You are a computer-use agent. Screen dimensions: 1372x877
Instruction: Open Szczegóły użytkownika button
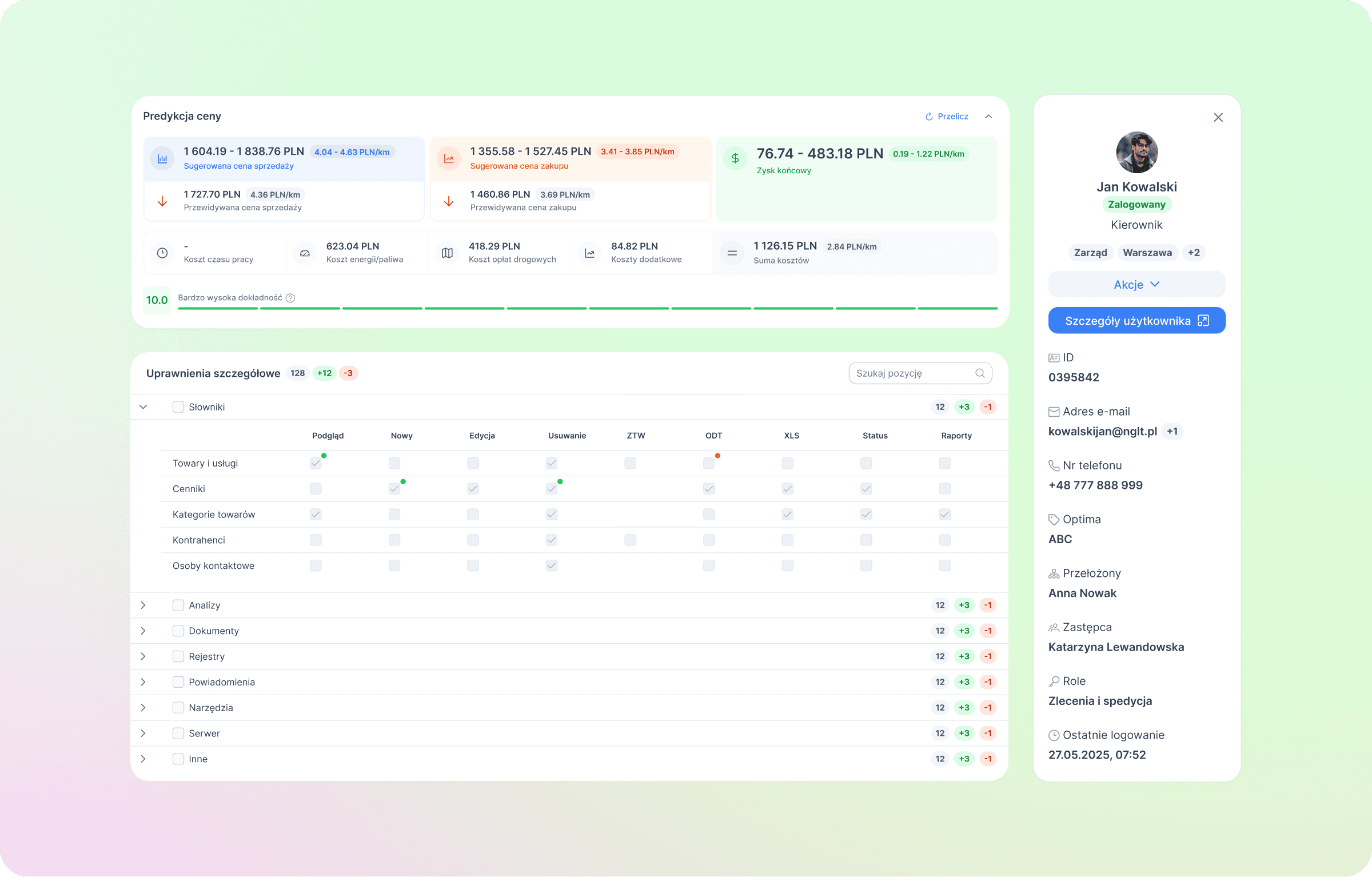point(1136,321)
